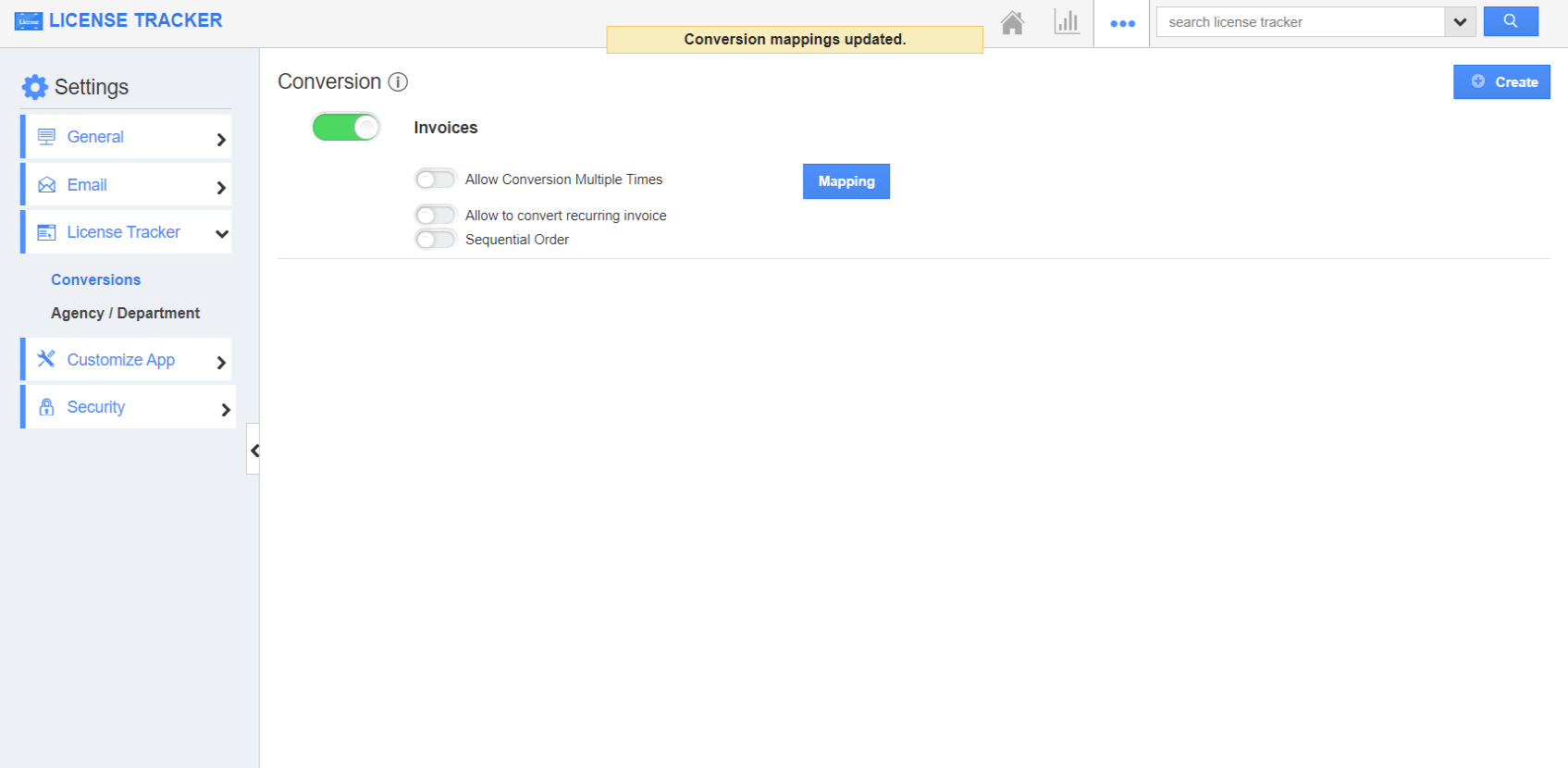Viewport: 1568px width, 768px height.
Task: Open the reports bar chart icon
Action: tap(1067, 23)
